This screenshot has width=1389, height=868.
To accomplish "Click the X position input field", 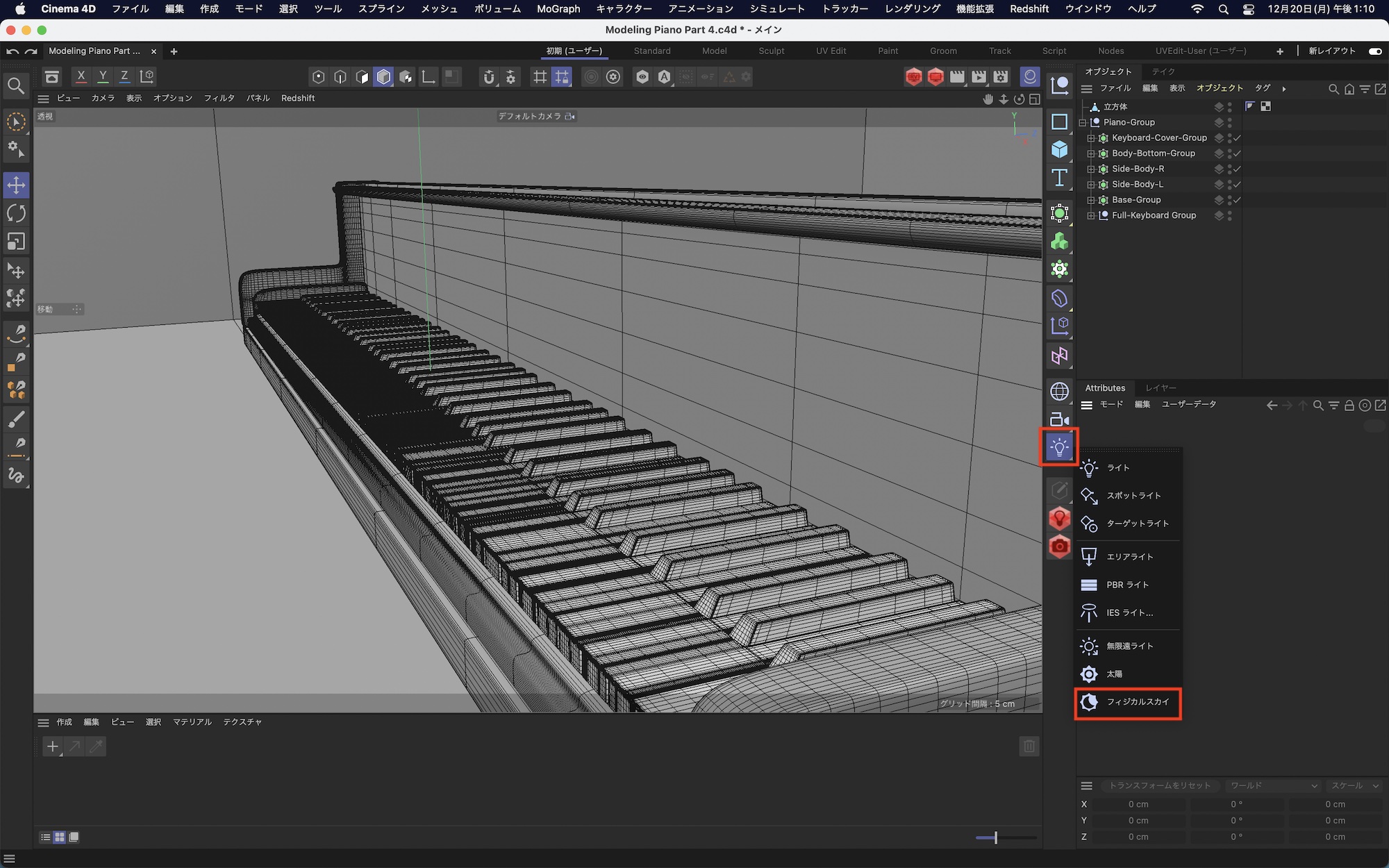I will [1139, 803].
